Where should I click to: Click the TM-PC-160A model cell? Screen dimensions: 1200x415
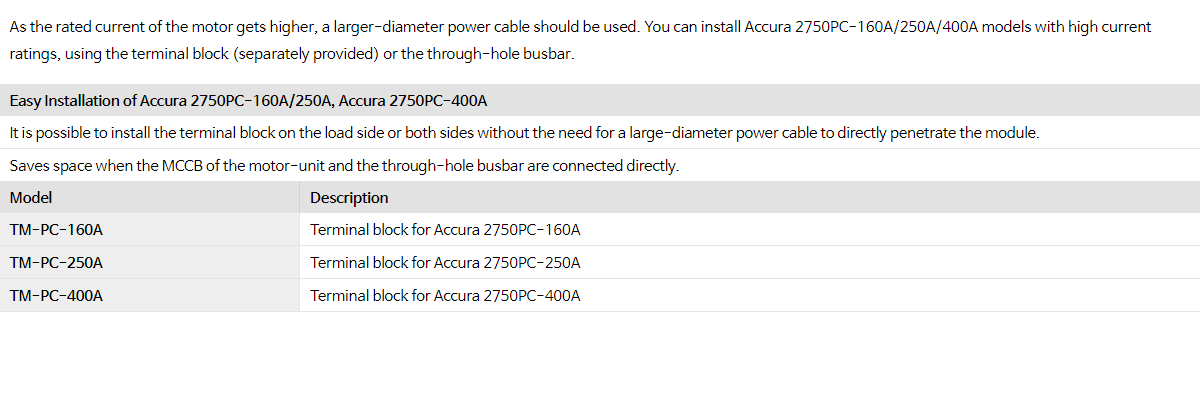[x=150, y=230]
